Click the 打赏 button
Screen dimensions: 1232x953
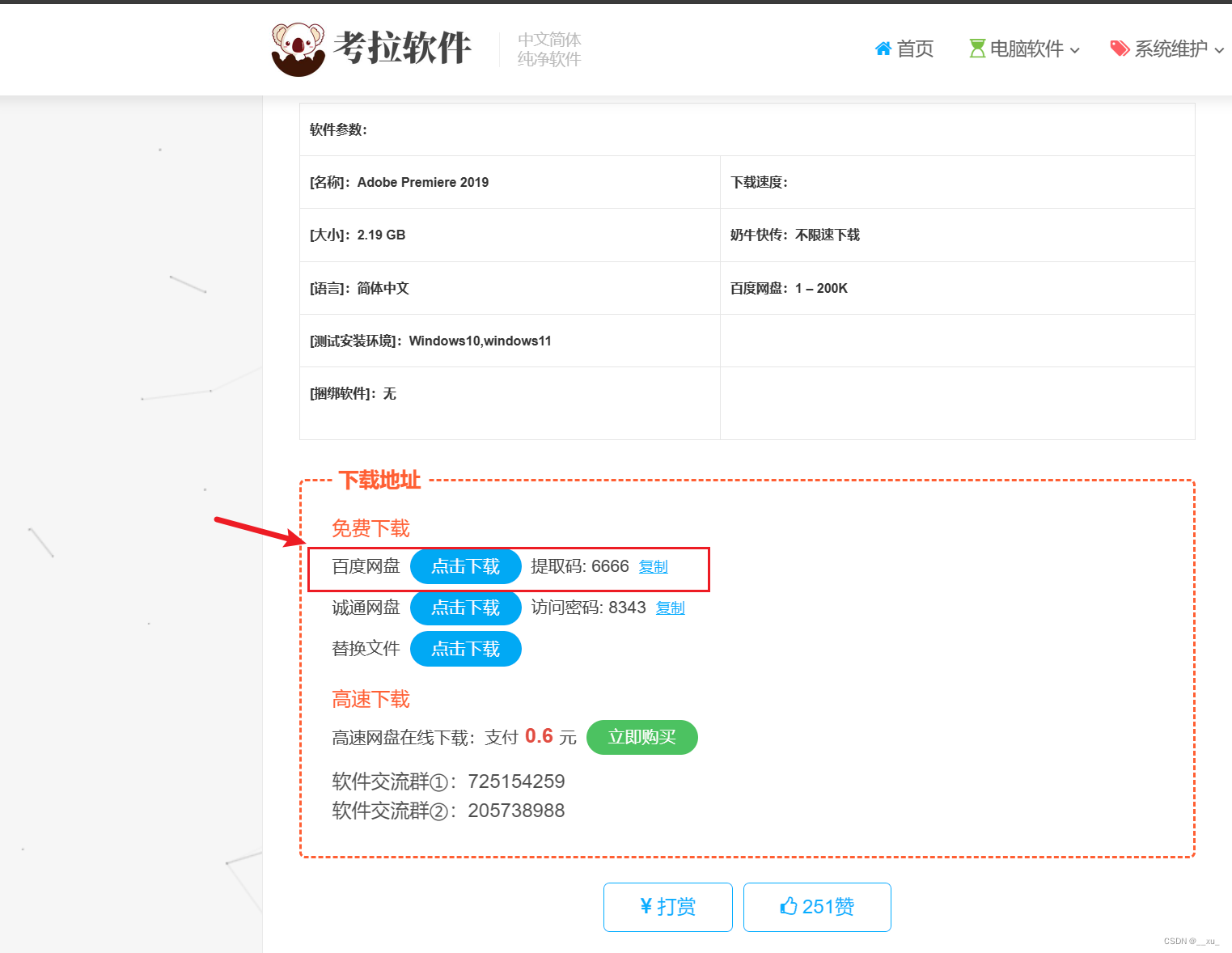(668, 907)
